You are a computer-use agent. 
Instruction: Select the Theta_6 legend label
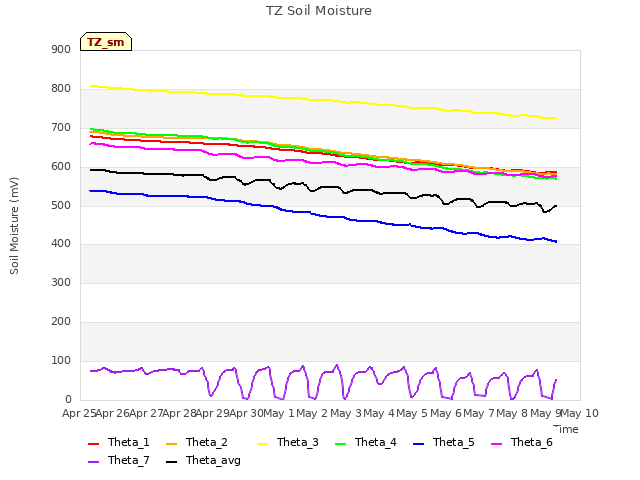(x=531, y=442)
